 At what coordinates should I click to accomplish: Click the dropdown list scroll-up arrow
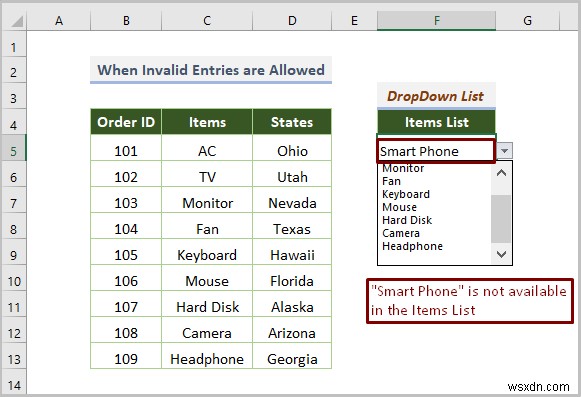pyautogui.click(x=501, y=173)
